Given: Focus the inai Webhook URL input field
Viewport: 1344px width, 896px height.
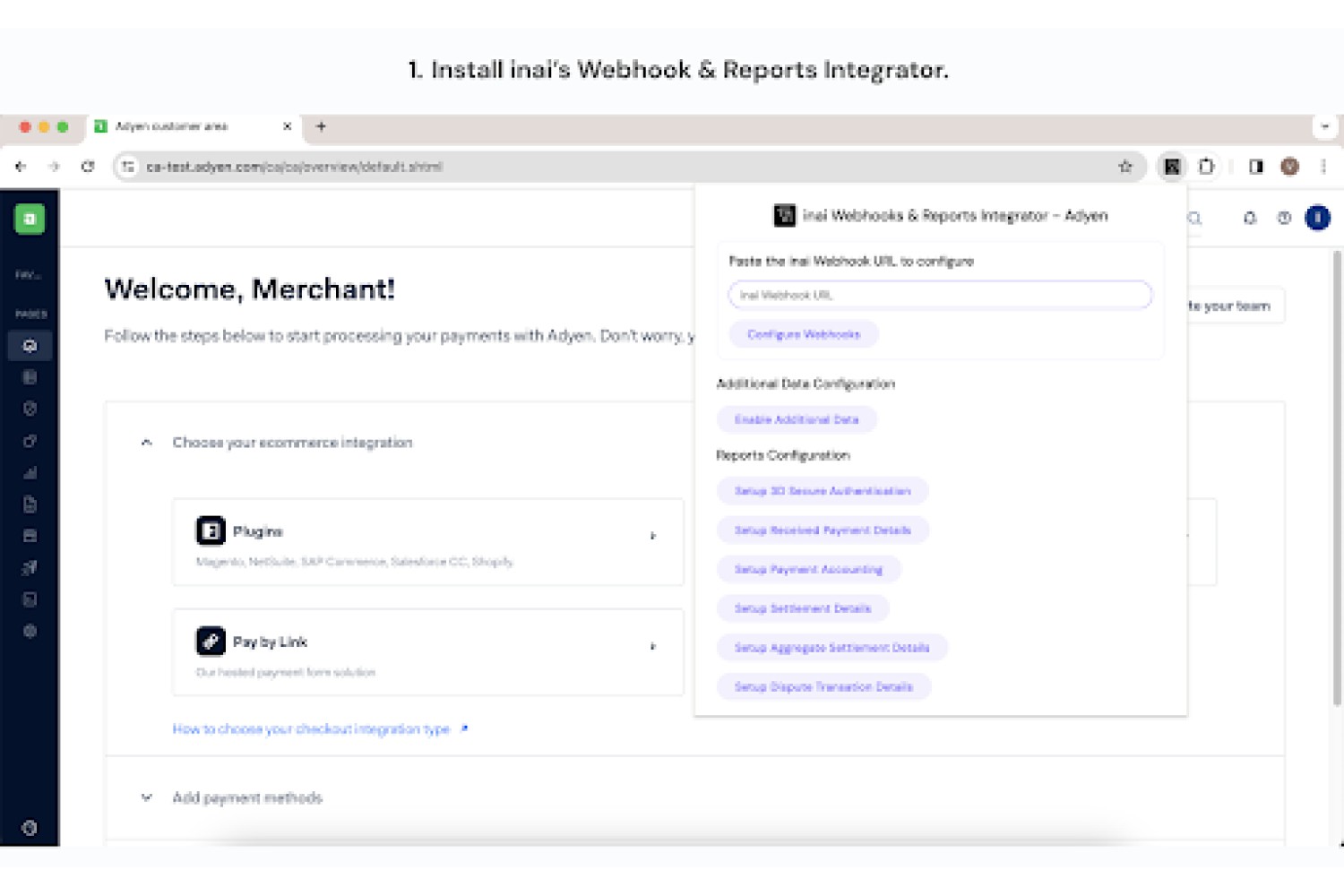Looking at the screenshot, I should click(940, 295).
